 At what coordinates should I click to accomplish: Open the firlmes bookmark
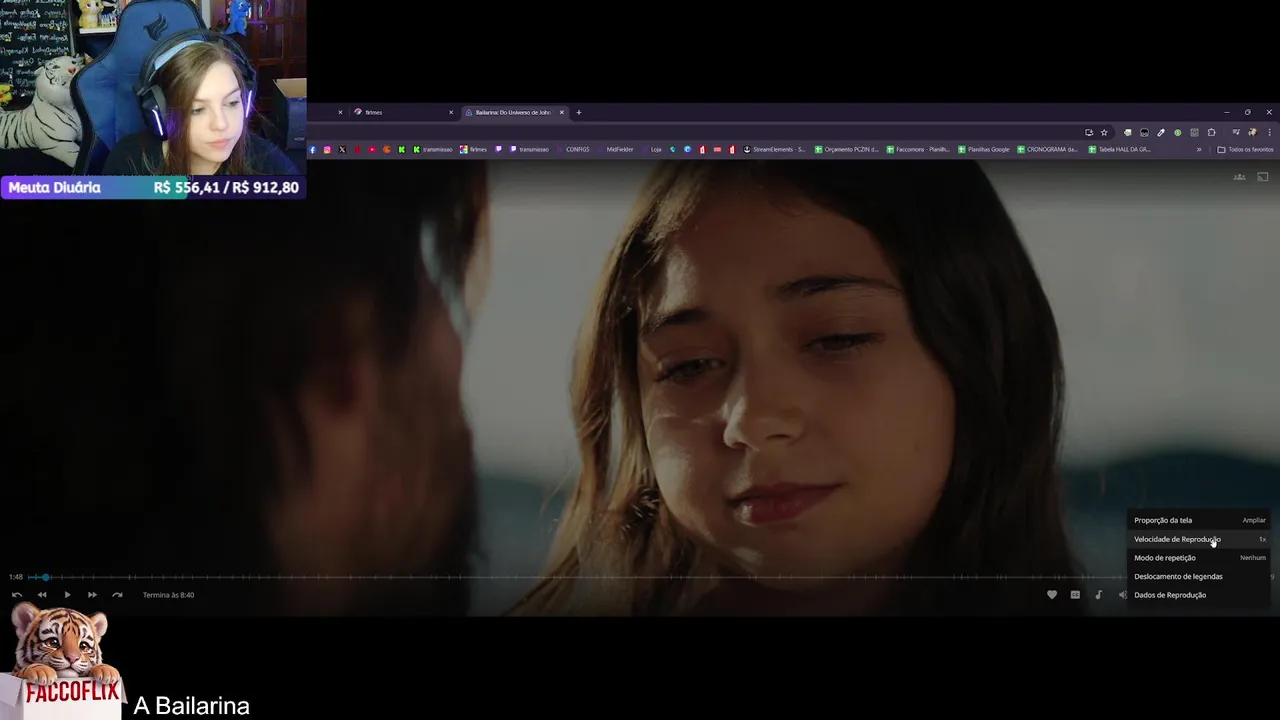[473, 150]
